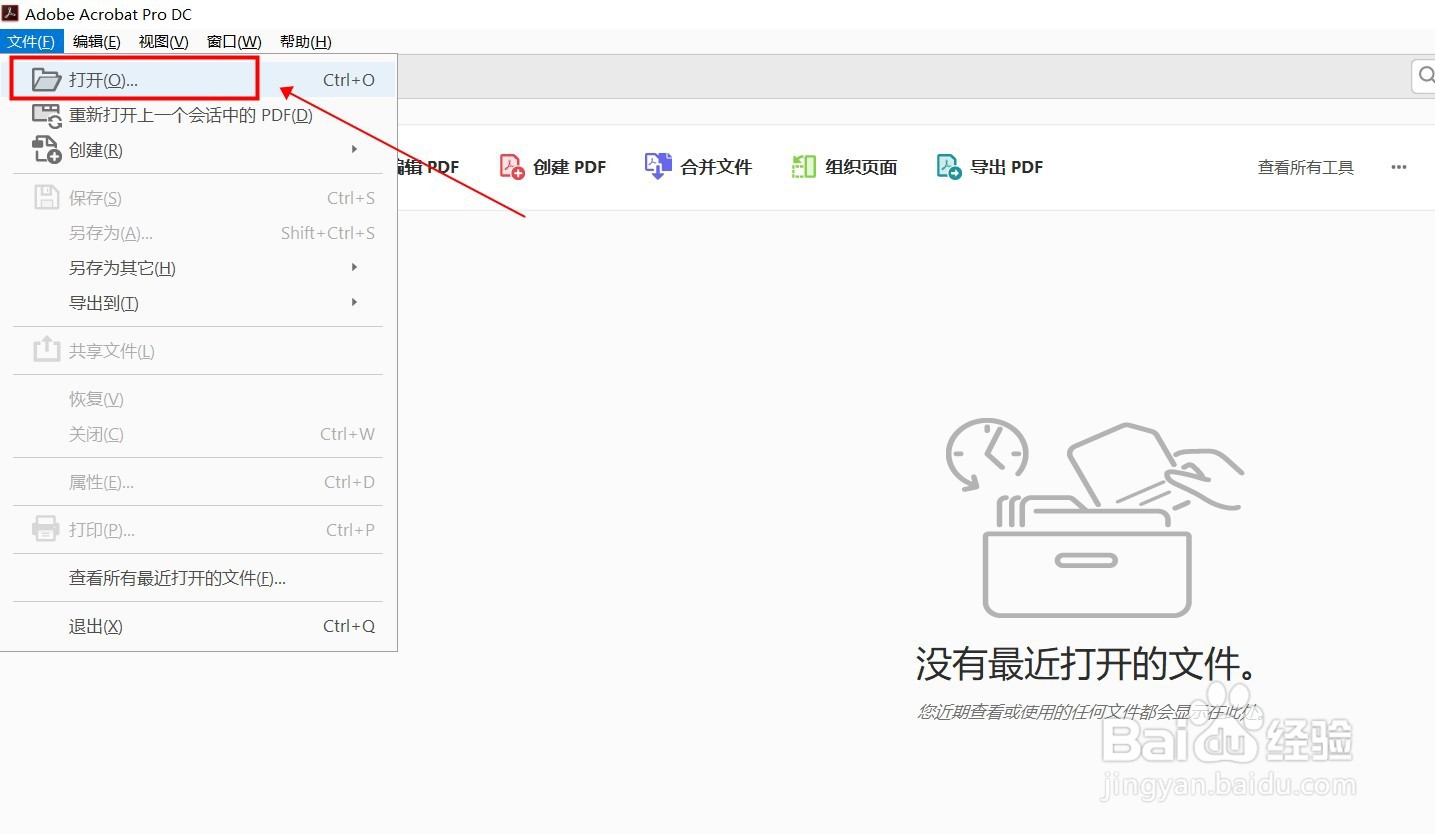Open the 文件(F) menu
This screenshot has height=834, width=1435.
31,41
